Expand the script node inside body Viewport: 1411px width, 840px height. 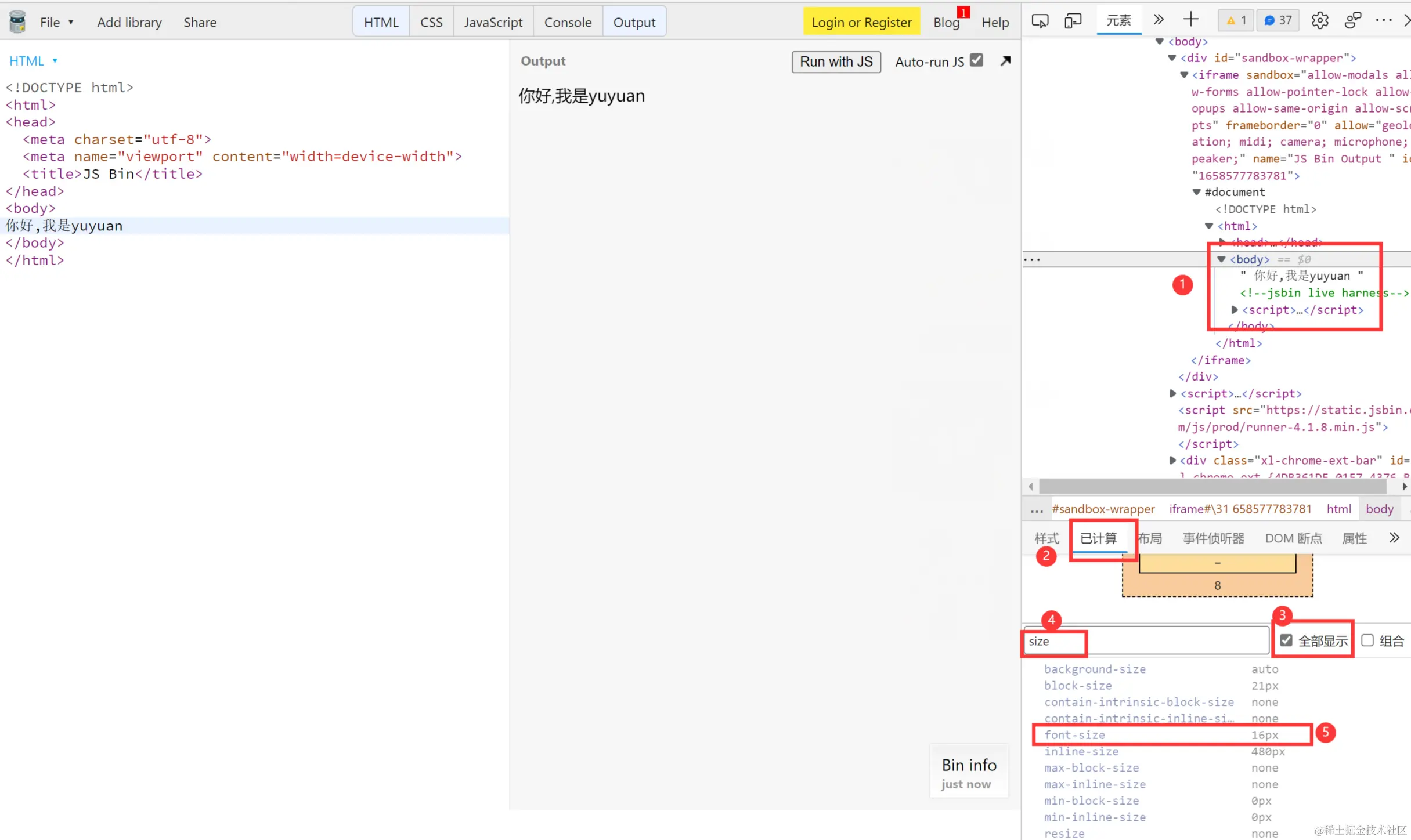pyautogui.click(x=1235, y=310)
